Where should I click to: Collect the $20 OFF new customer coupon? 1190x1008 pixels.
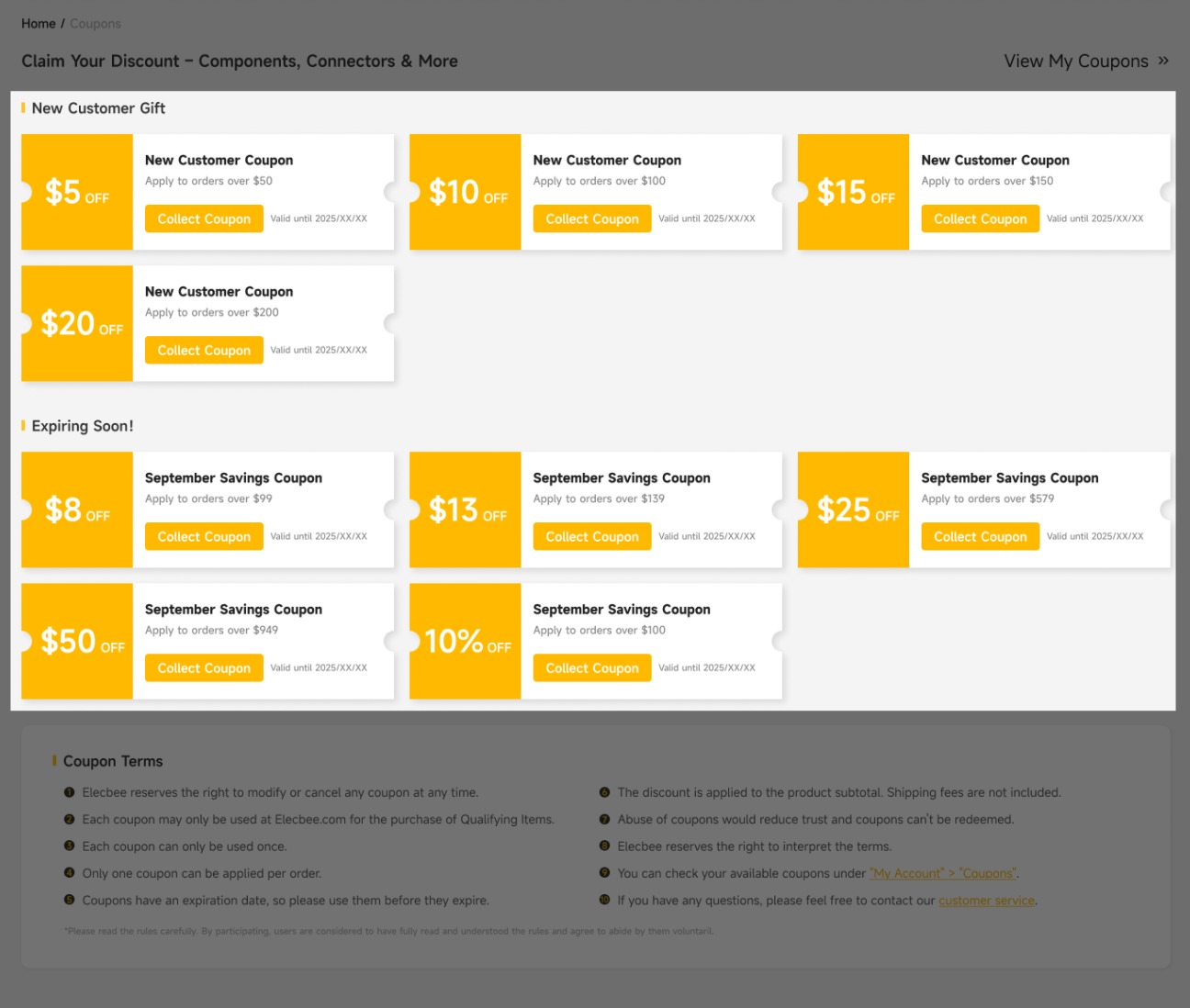pos(204,350)
